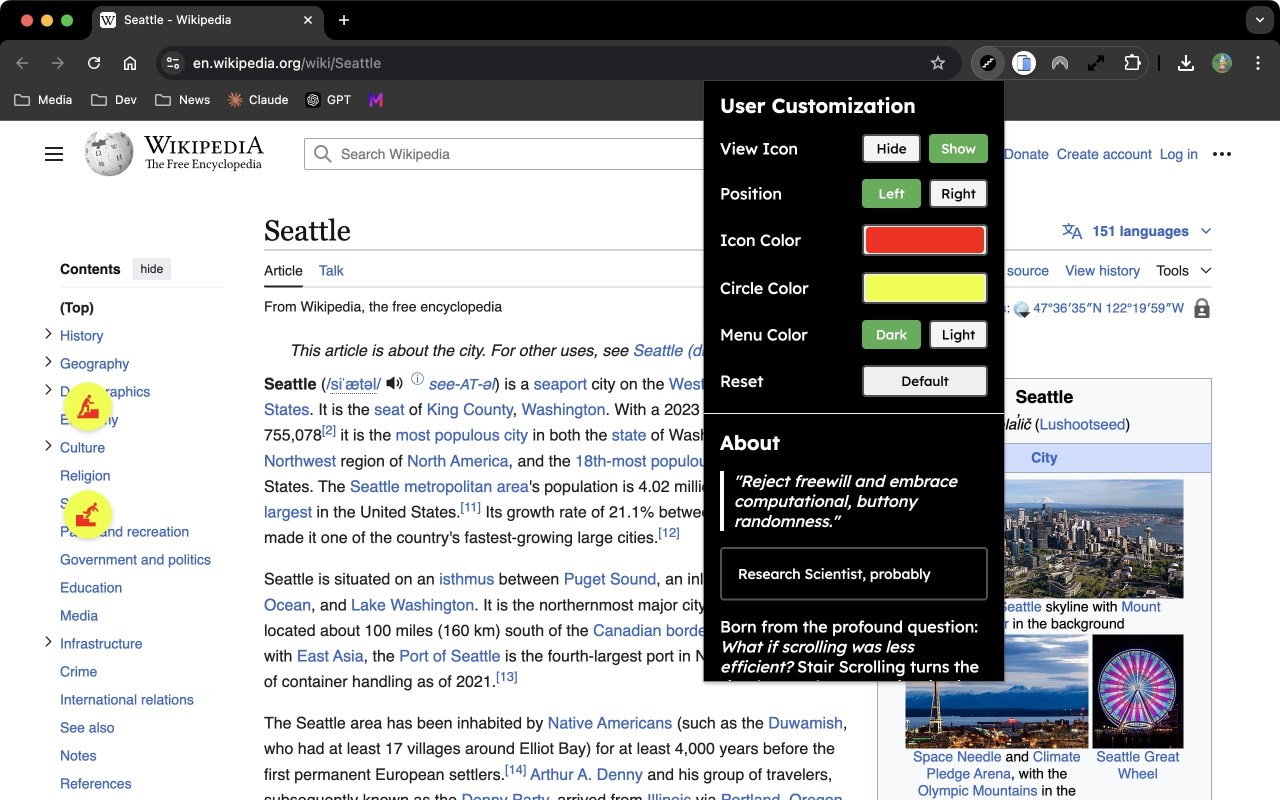Switch to the Article tab
The width and height of the screenshot is (1280, 800).
point(283,270)
